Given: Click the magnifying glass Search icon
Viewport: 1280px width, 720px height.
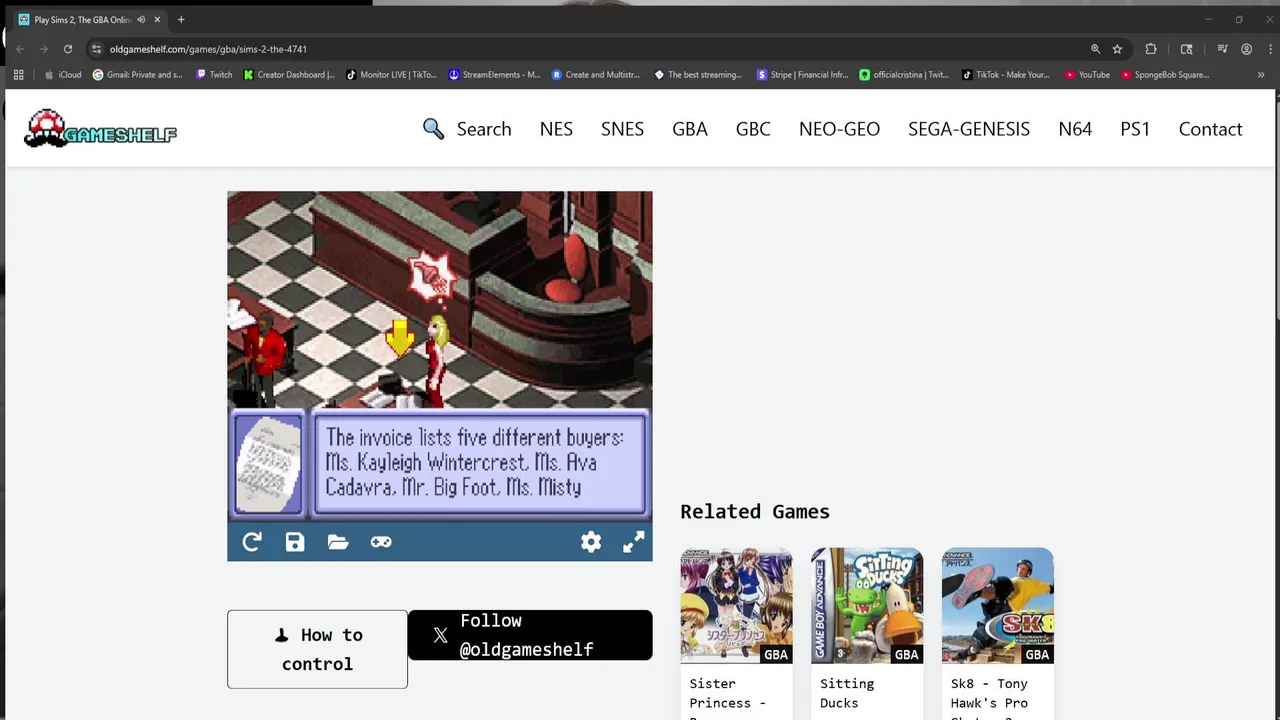Looking at the screenshot, I should [x=433, y=129].
